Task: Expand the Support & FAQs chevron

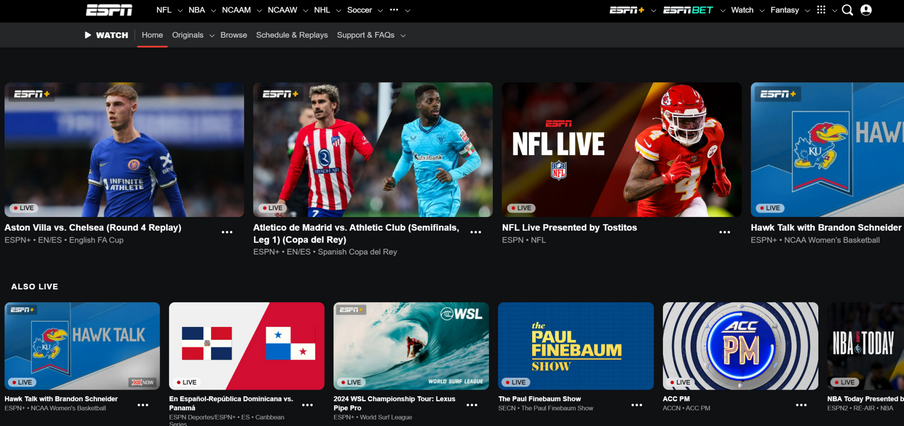Action: coord(403,36)
